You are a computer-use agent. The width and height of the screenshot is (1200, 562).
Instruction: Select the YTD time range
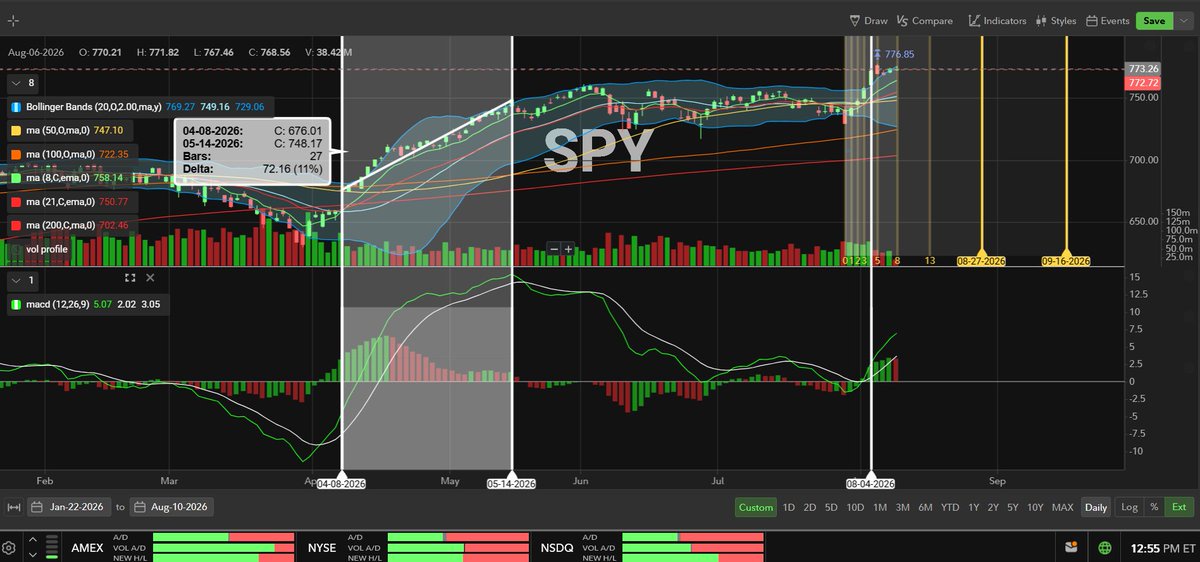coord(950,507)
